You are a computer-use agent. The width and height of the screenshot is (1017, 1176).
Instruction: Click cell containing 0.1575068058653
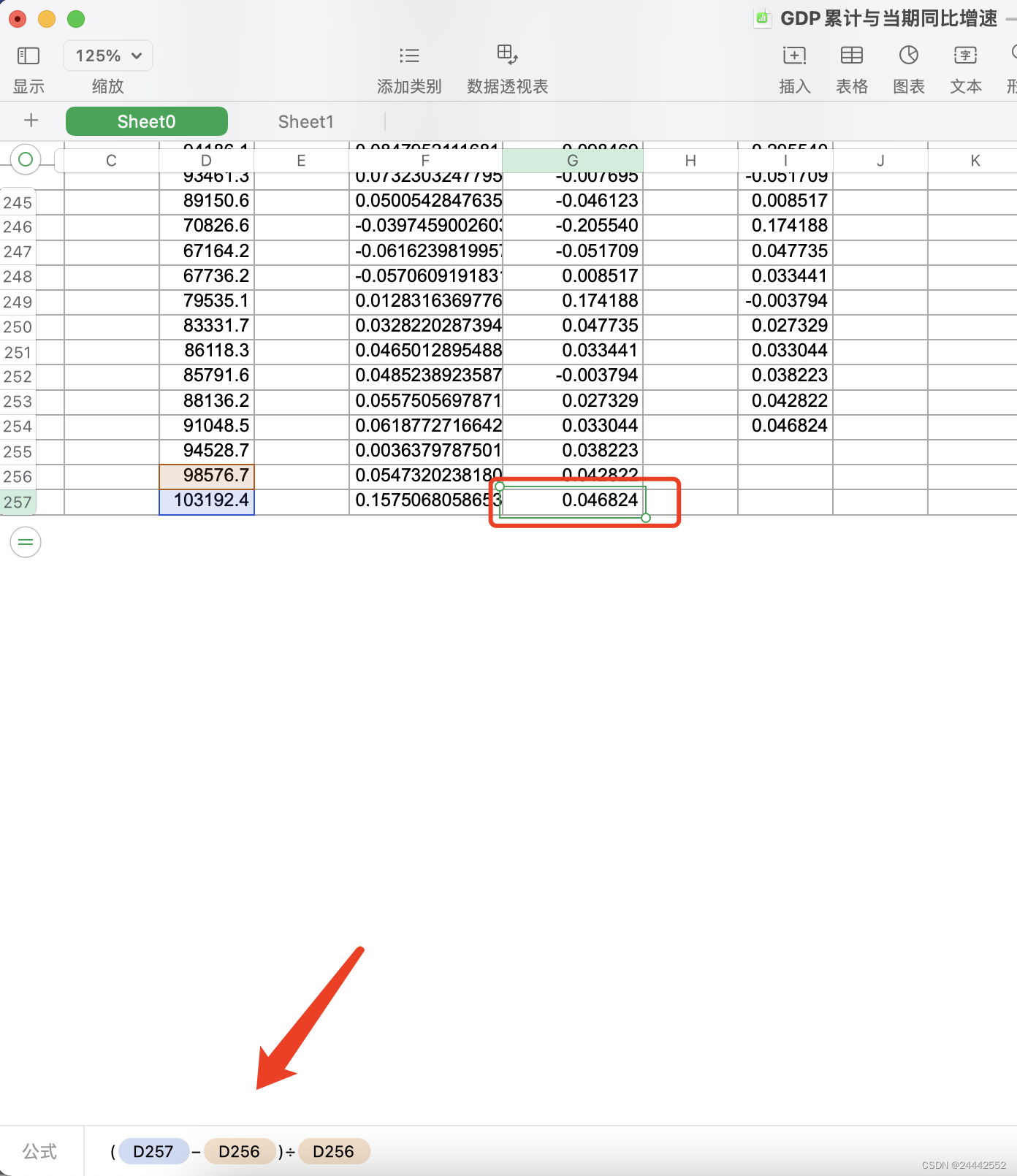426,501
